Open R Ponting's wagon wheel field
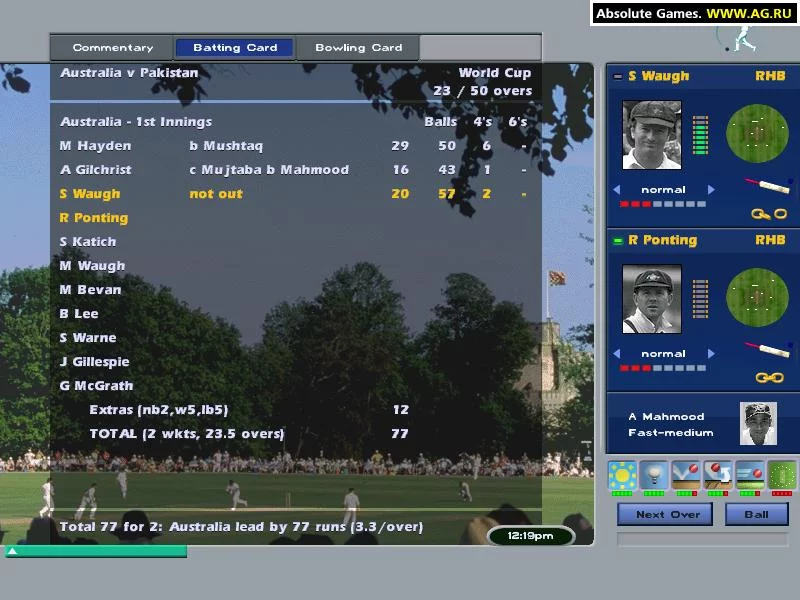Image resolution: width=800 pixels, height=600 pixels. pyautogui.click(x=757, y=297)
